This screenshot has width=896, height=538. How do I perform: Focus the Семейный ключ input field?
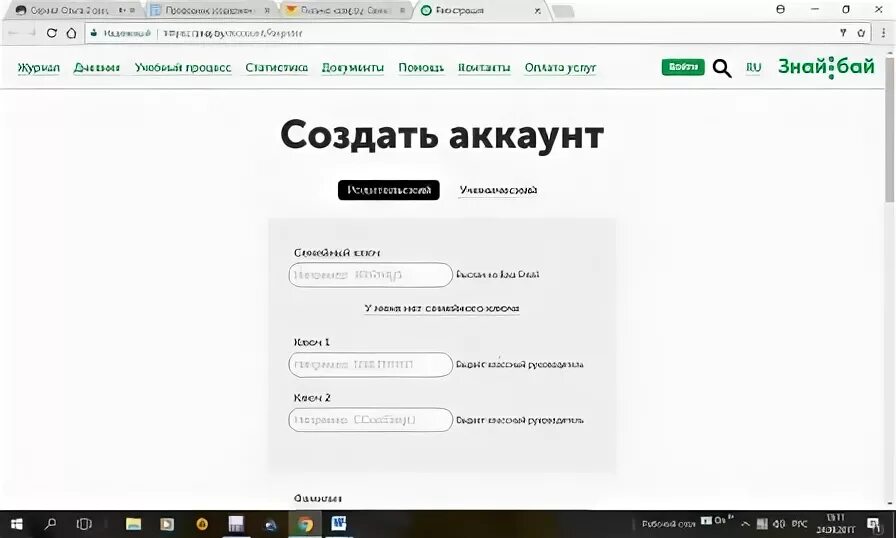pos(370,275)
